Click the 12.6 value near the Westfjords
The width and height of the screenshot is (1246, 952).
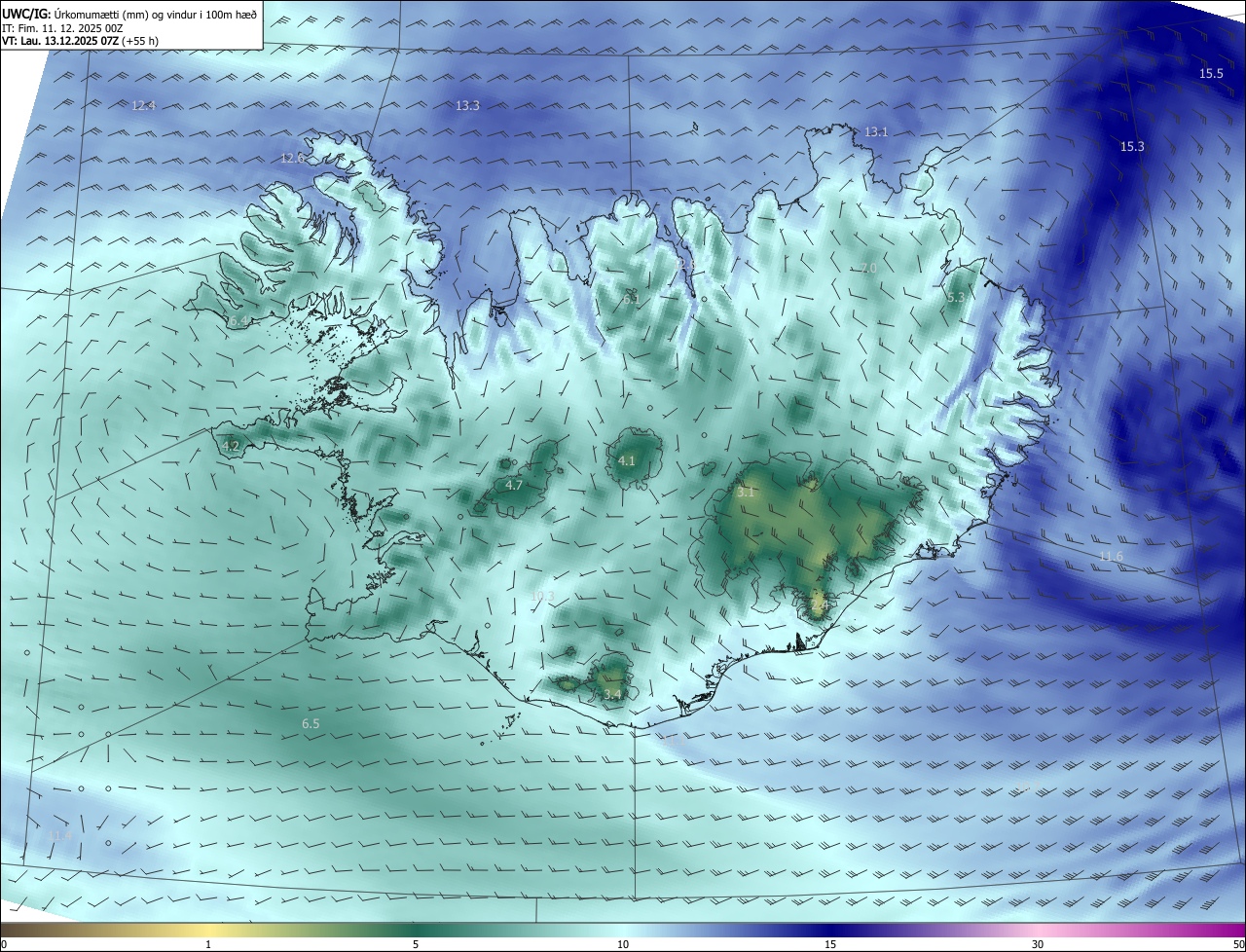click(292, 158)
